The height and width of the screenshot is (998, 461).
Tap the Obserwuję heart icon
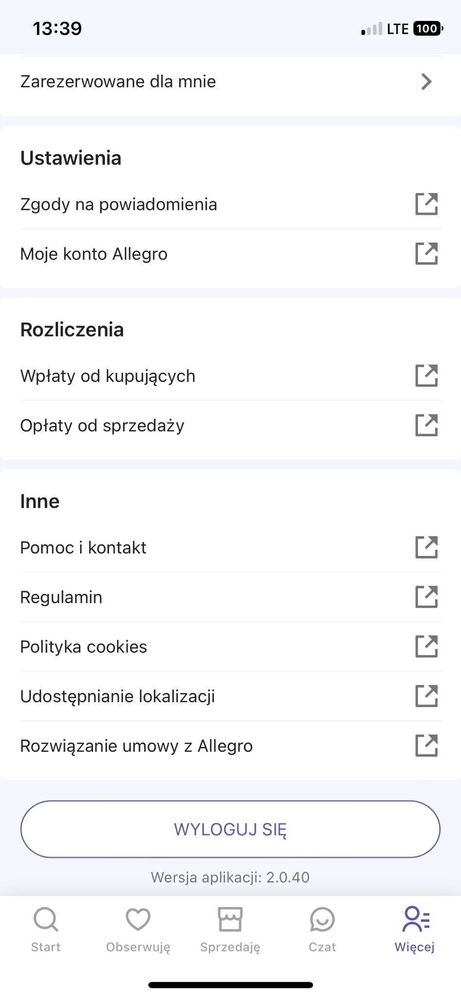tap(138, 920)
